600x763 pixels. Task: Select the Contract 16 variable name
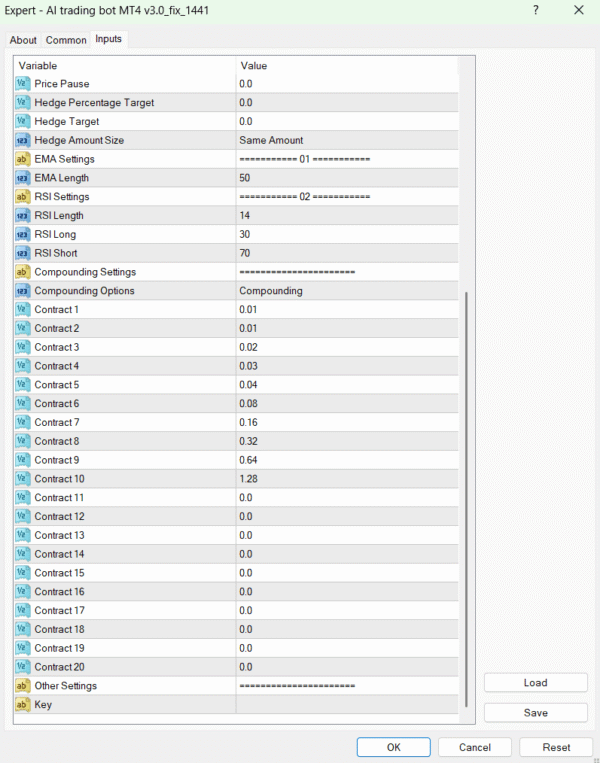(59, 592)
